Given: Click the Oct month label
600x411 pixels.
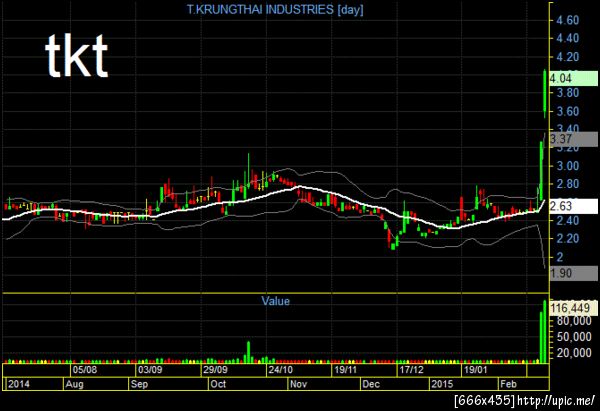Looking at the screenshot, I should pyautogui.click(x=218, y=384).
